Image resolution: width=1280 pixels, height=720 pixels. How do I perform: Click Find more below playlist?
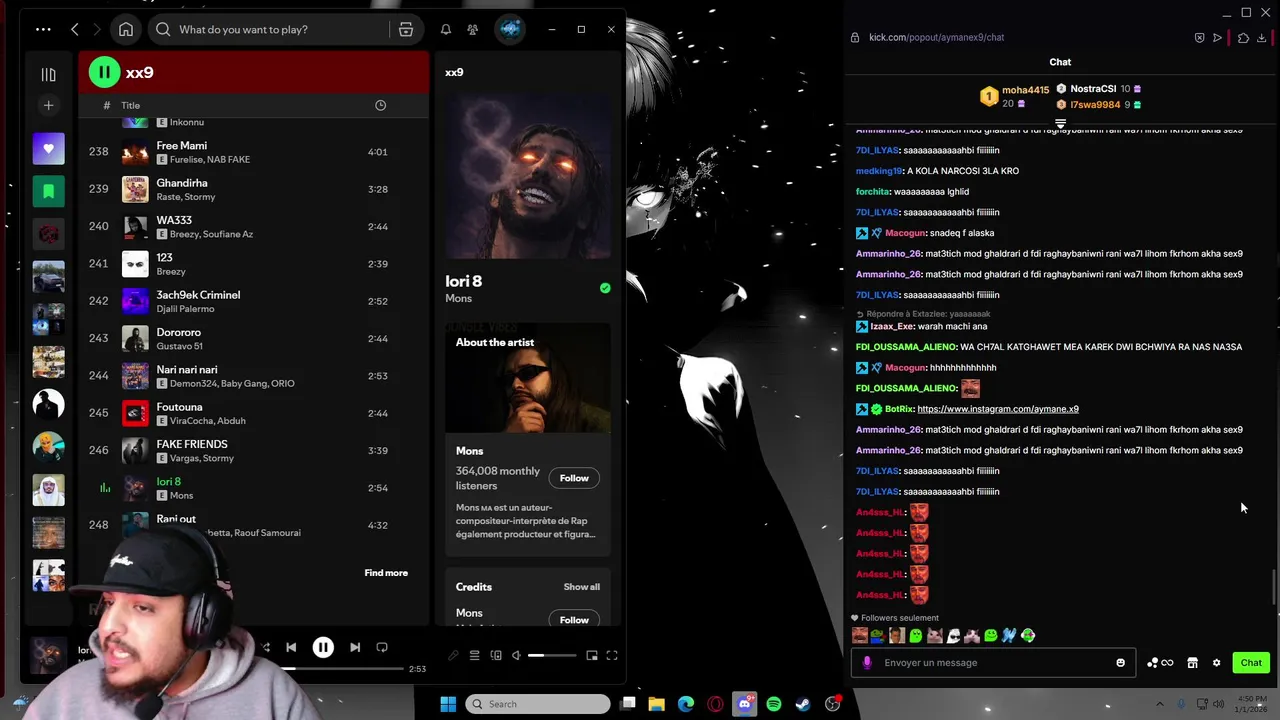coord(386,573)
